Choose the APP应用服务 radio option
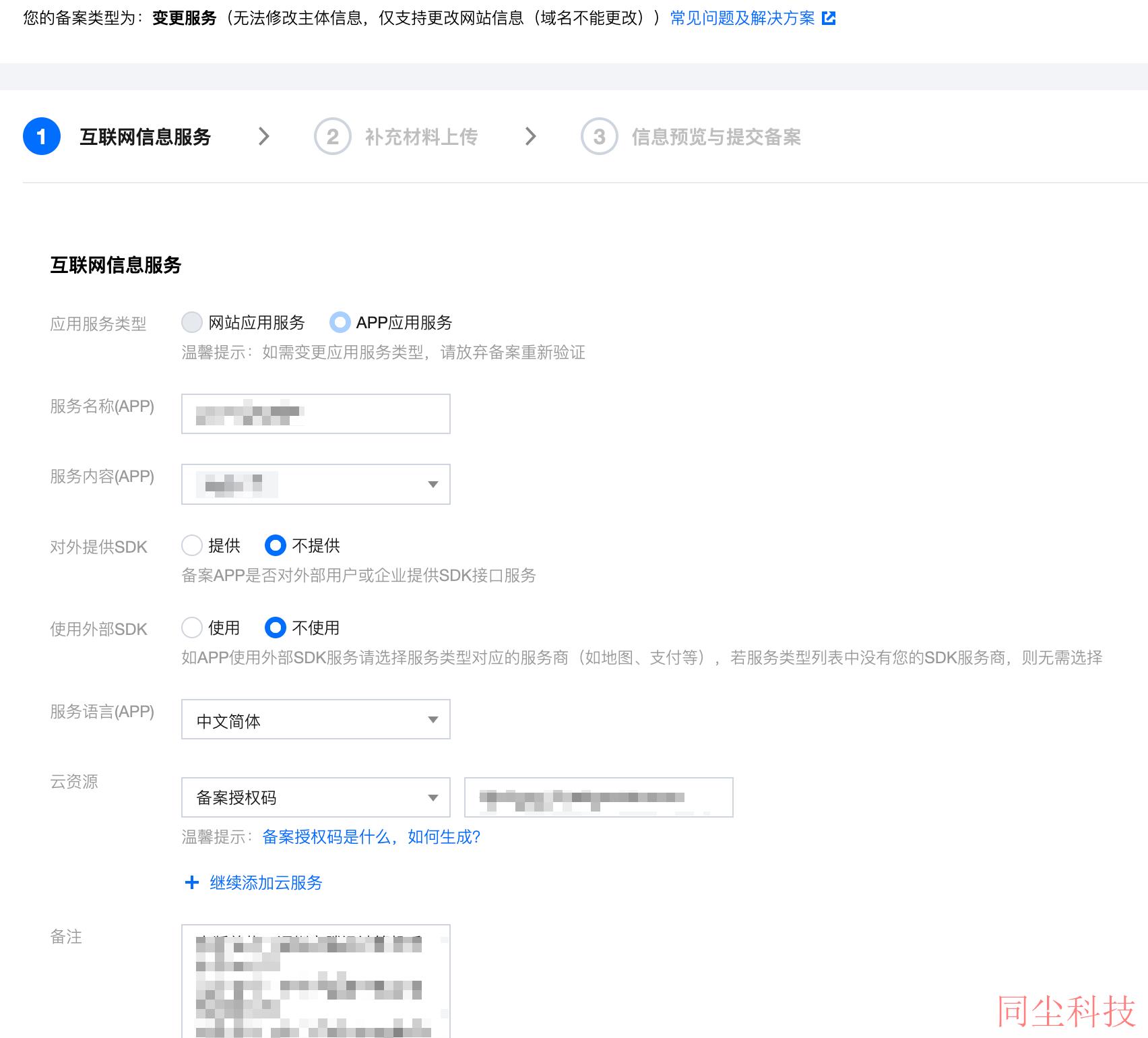Screen dimensions: 1148x1038 [x=340, y=322]
